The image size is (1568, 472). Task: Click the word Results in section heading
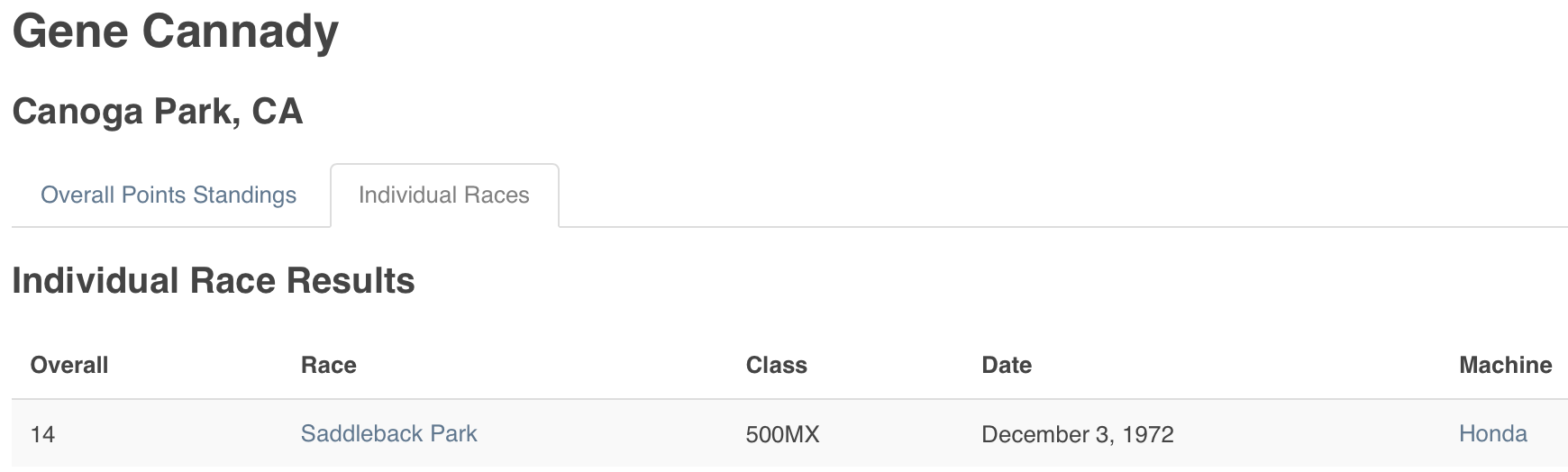(x=351, y=281)
